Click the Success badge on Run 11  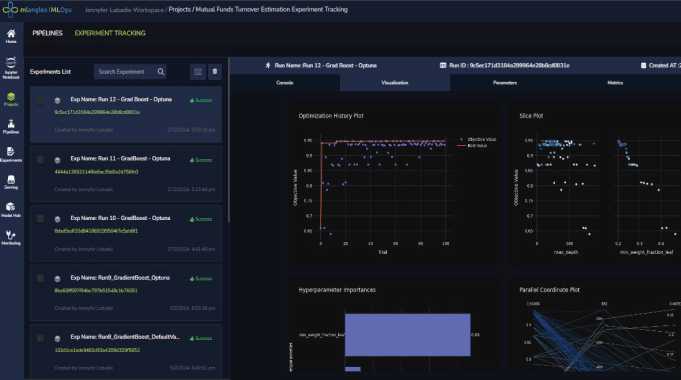201,160
